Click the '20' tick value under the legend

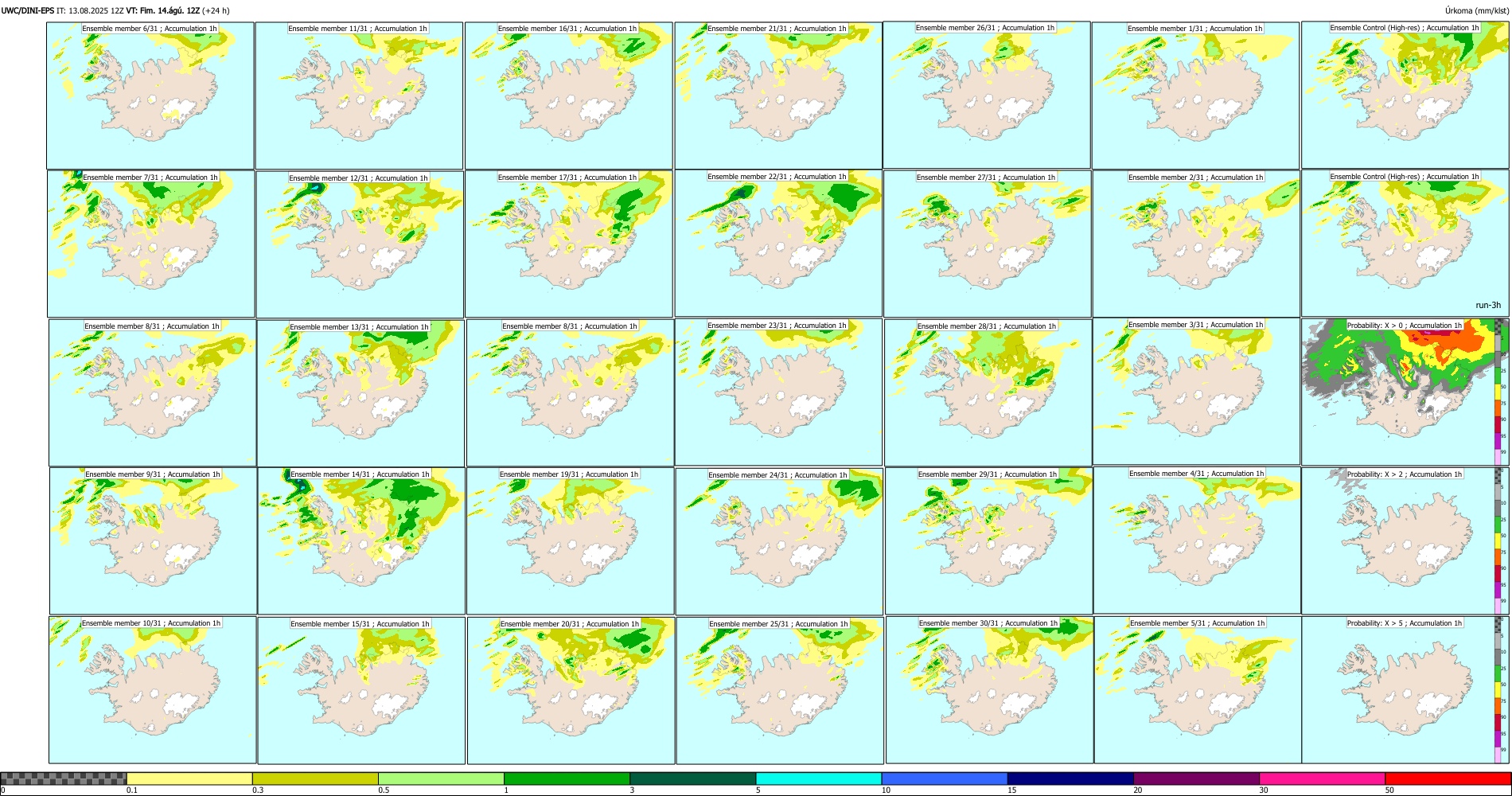[1138, 790]
